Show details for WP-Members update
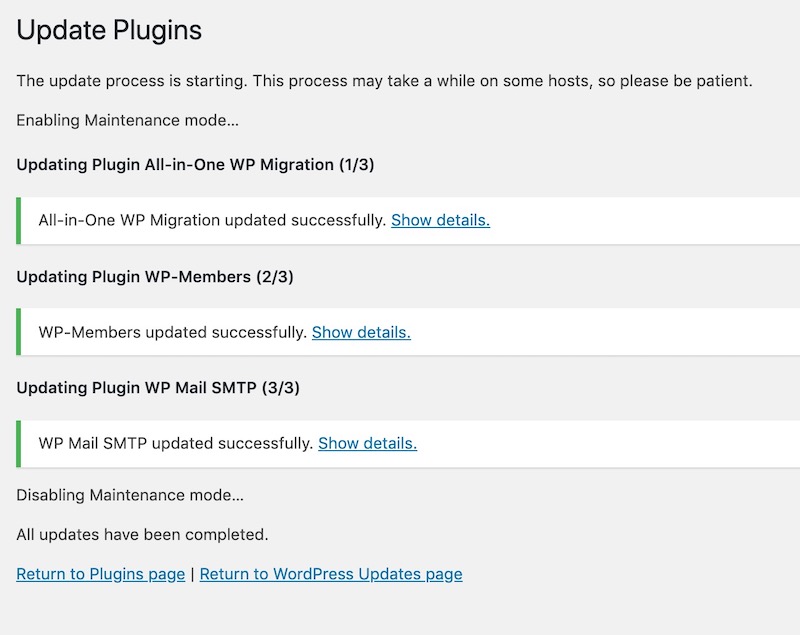Image resolution: width=800 pixels, height=635 pixels. click(361, 333)
